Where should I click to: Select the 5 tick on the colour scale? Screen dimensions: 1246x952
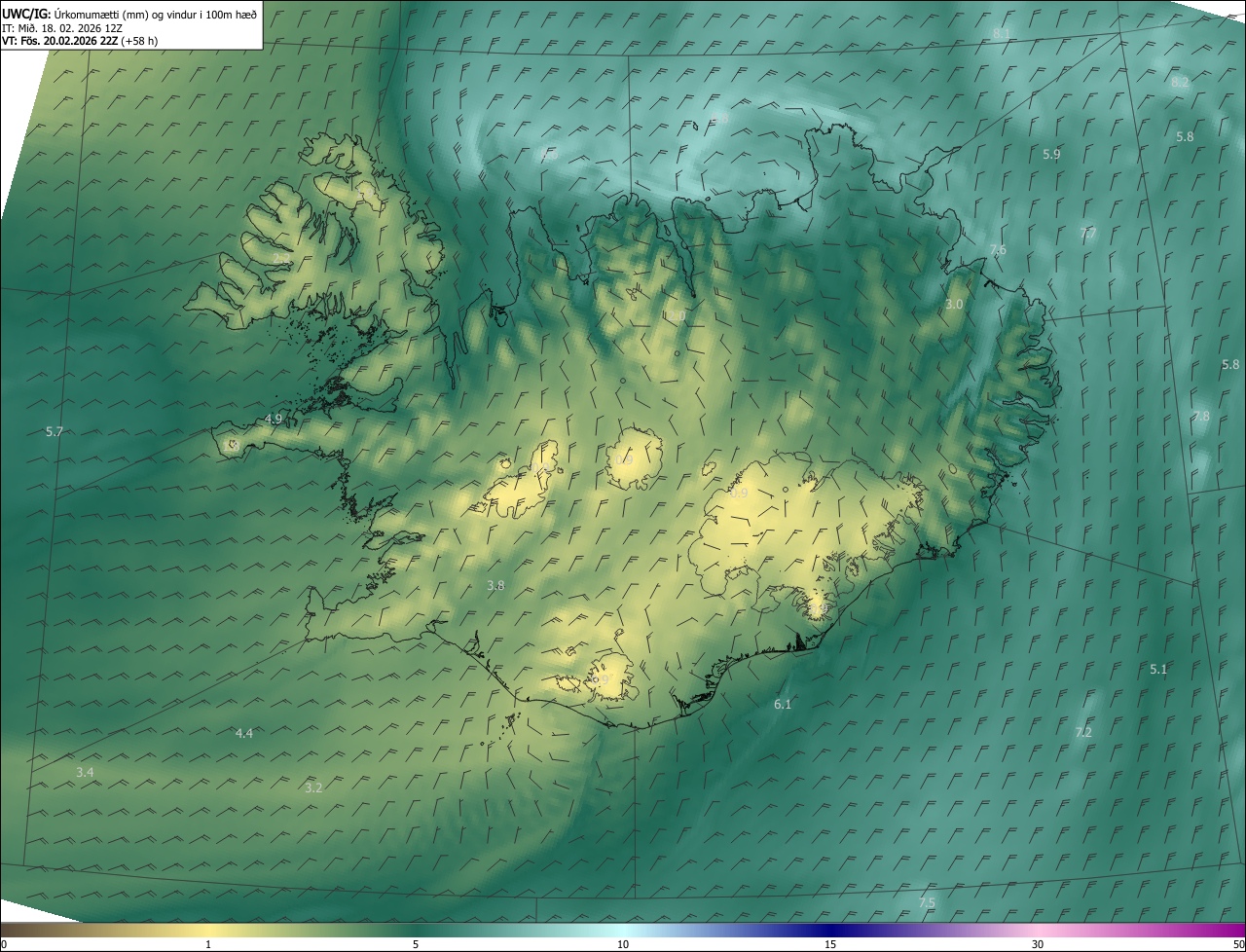click(x=416, y=944)
